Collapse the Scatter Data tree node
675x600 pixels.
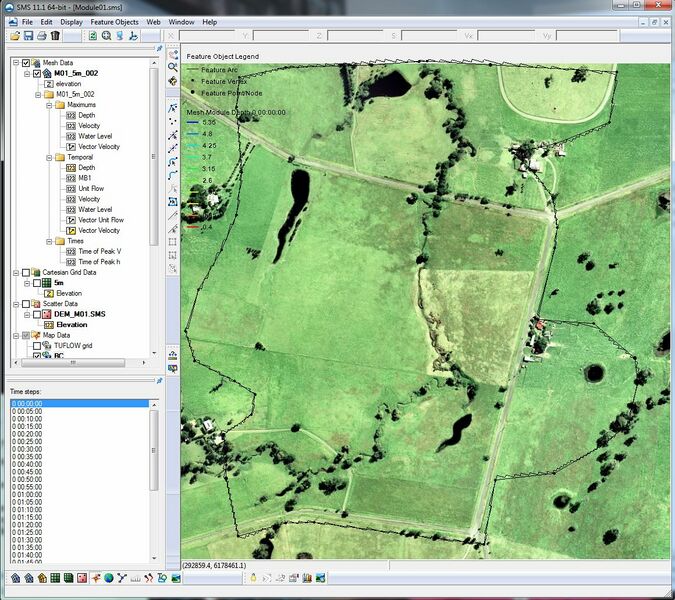(x=15, y=303)
